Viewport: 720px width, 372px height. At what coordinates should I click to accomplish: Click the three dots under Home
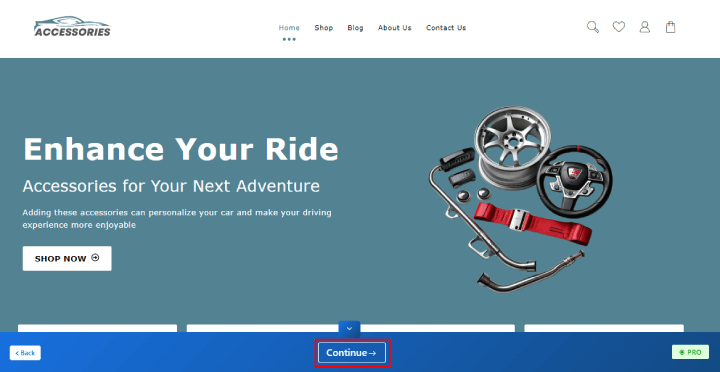pyautogui.click(x=289, y=39)
